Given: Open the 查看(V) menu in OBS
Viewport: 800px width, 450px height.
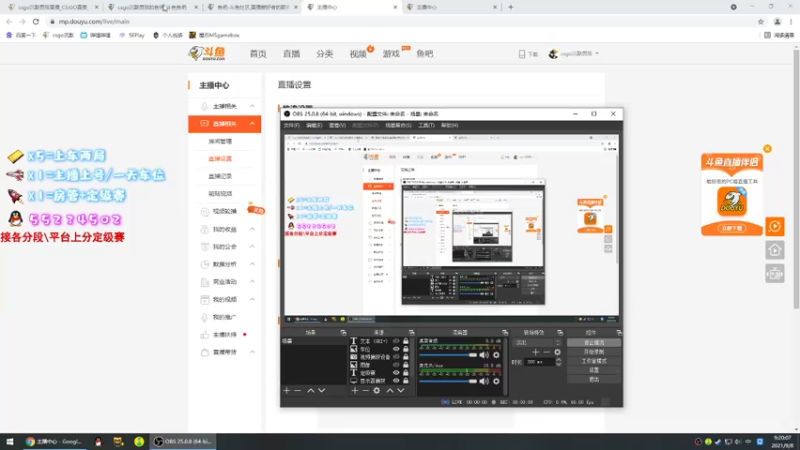Looking at the screenshot, I should (337, 125).
